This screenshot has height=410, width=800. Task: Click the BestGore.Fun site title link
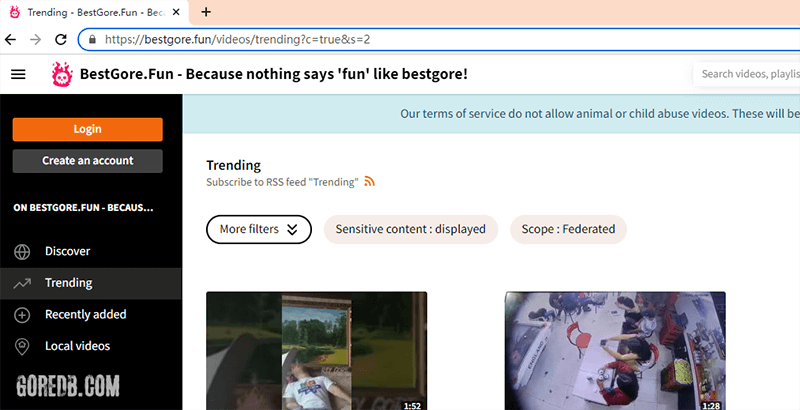pos(273,74)
